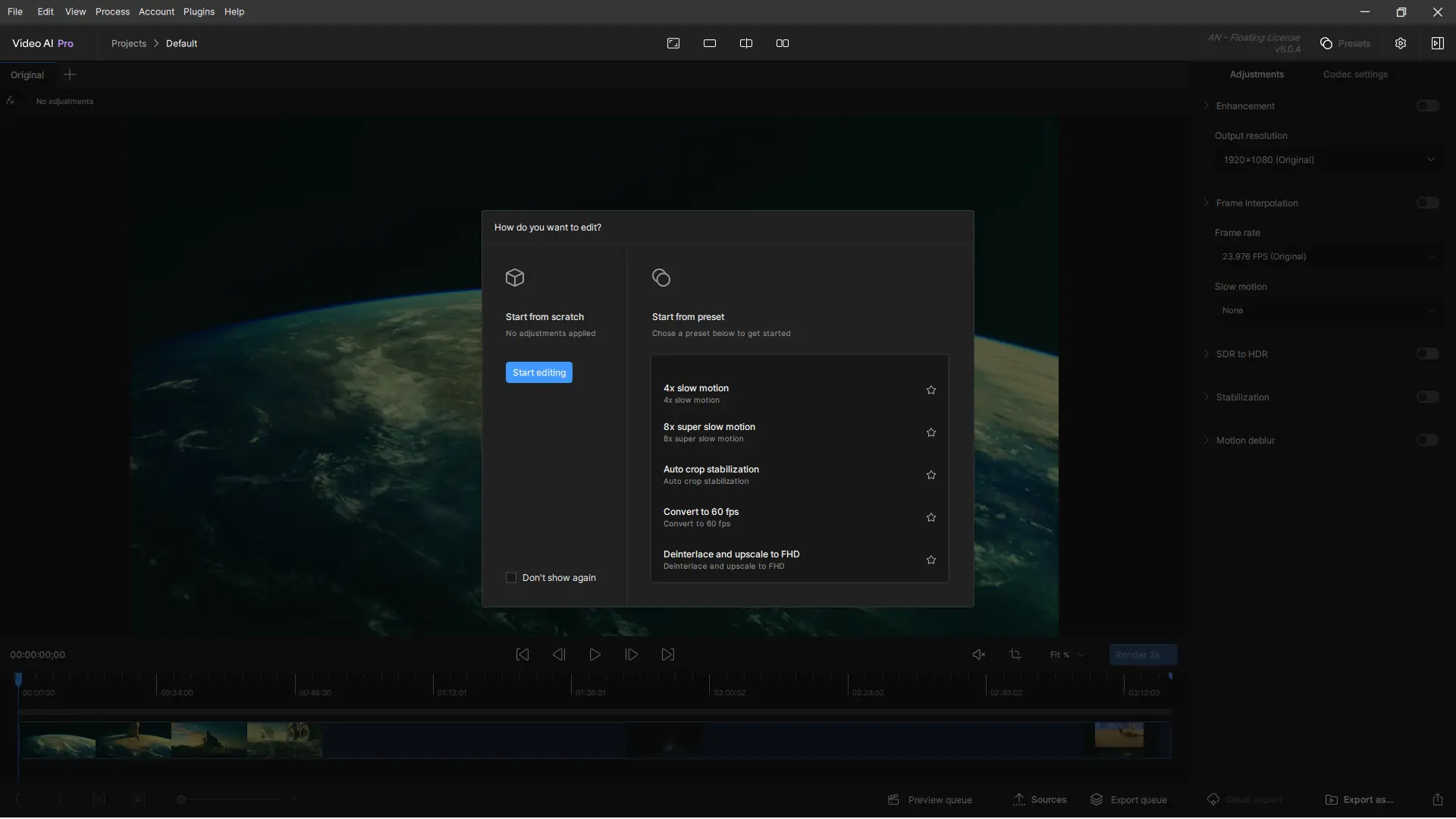Open settings gear icon
Viewport: 1456px width, 819px height.
pyautogui.click(x=1400, y=43)
